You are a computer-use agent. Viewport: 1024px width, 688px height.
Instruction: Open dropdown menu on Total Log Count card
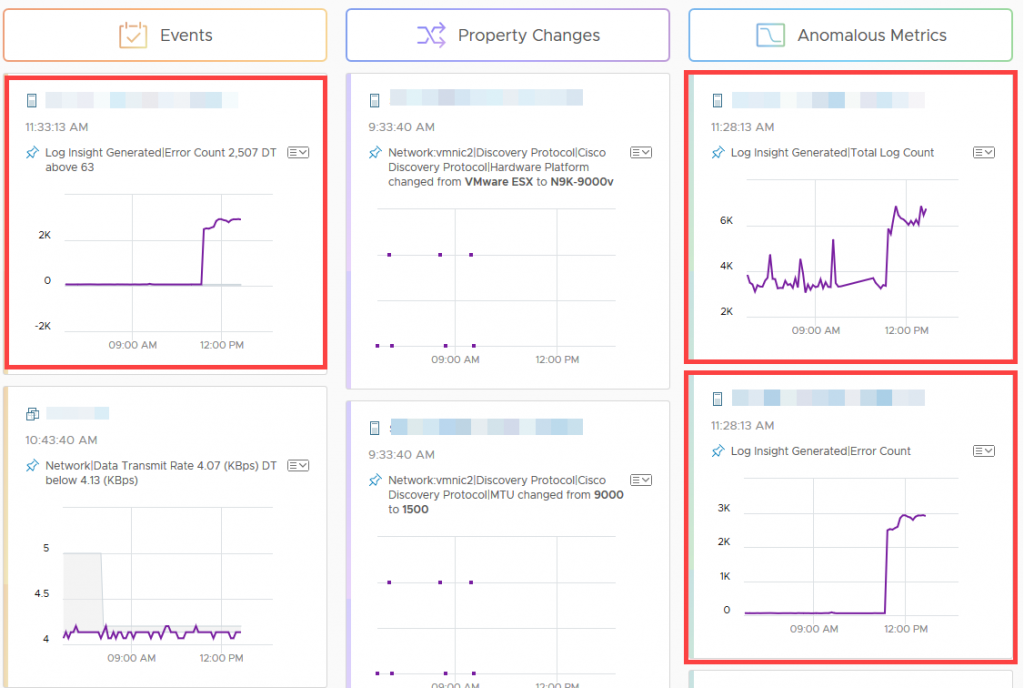984,152
